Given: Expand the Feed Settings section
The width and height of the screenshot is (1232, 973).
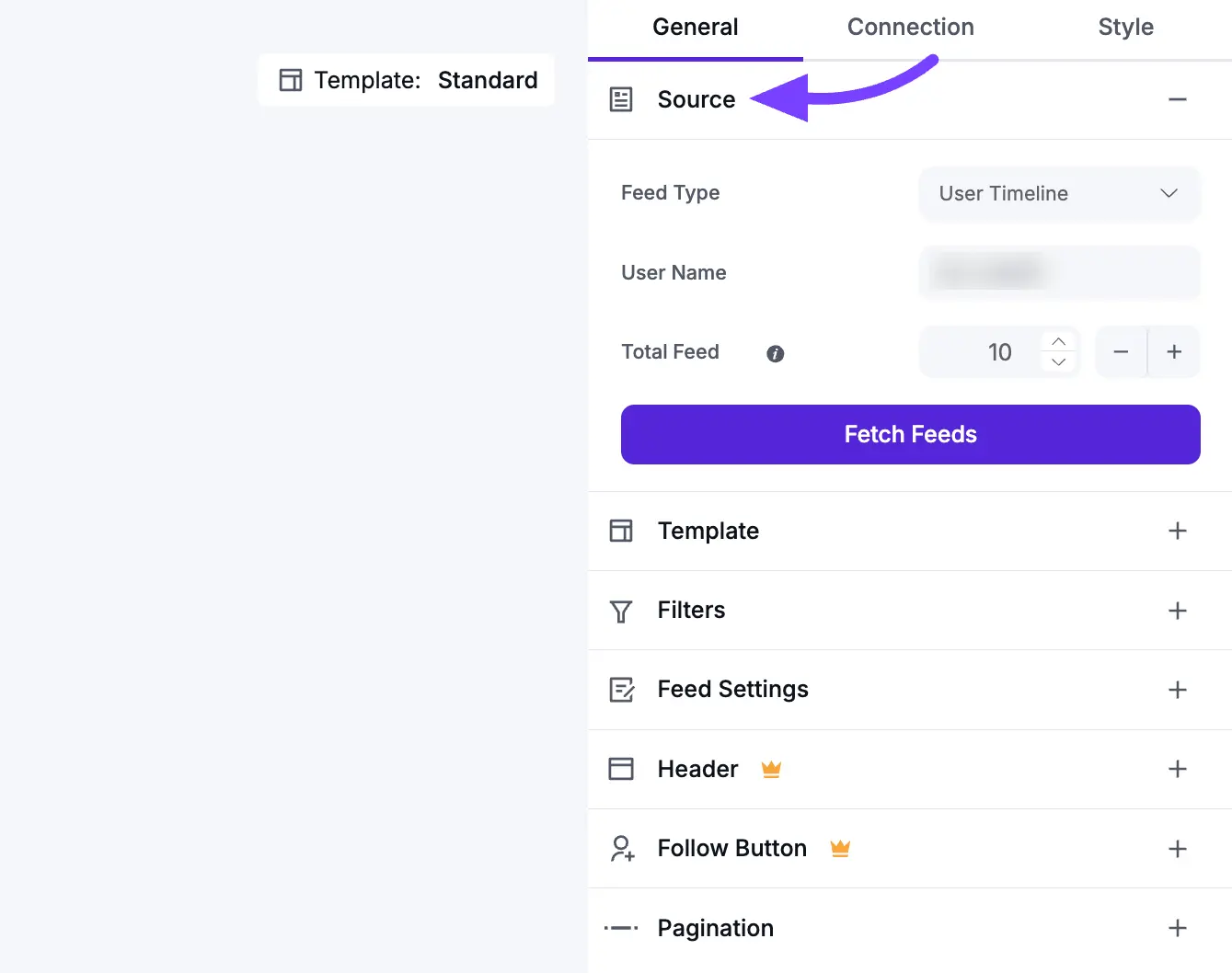Looking at the screenshot, I should (x=1177, y=690).
